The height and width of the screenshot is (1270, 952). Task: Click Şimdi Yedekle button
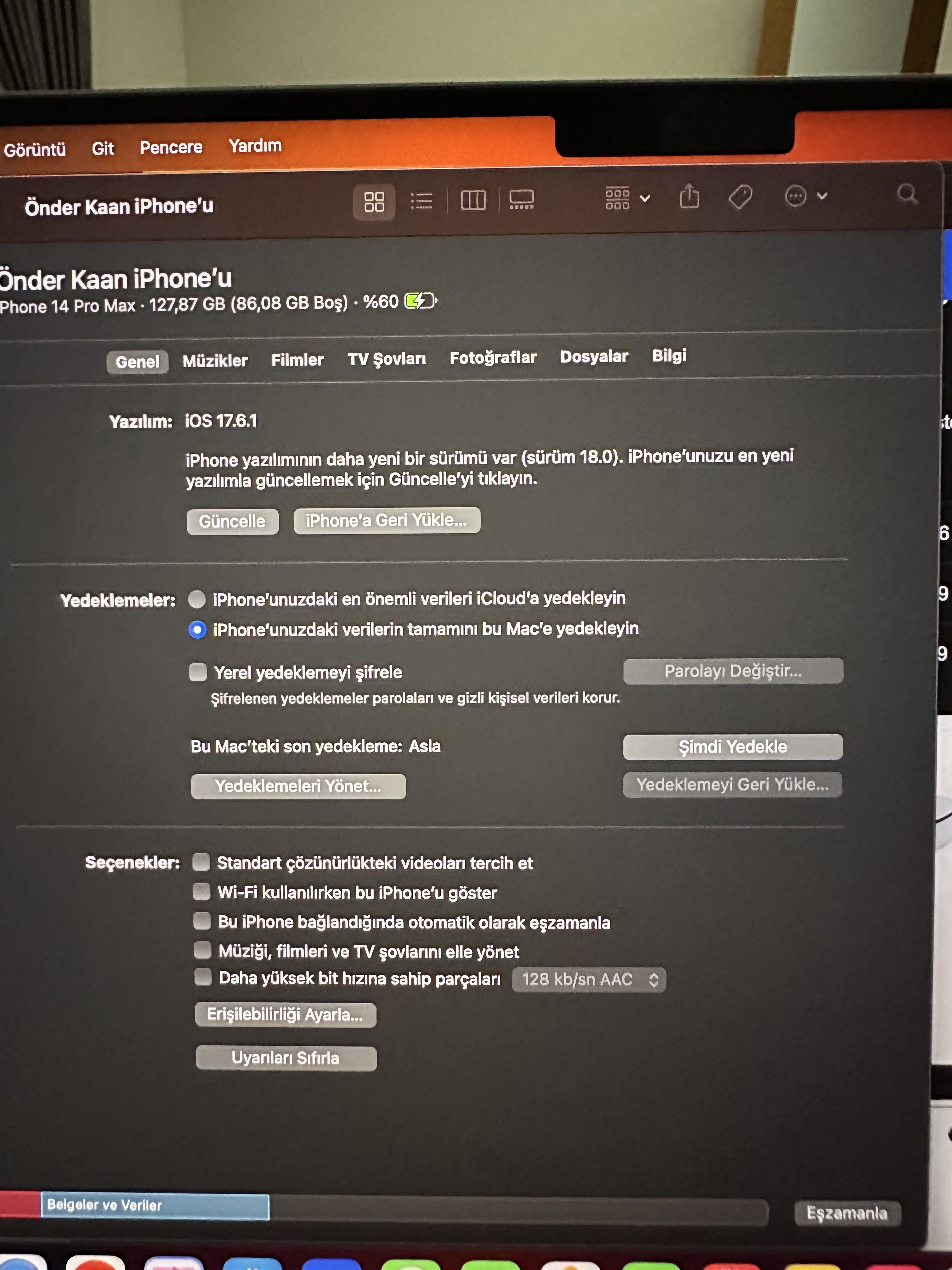tap(733, 747)
